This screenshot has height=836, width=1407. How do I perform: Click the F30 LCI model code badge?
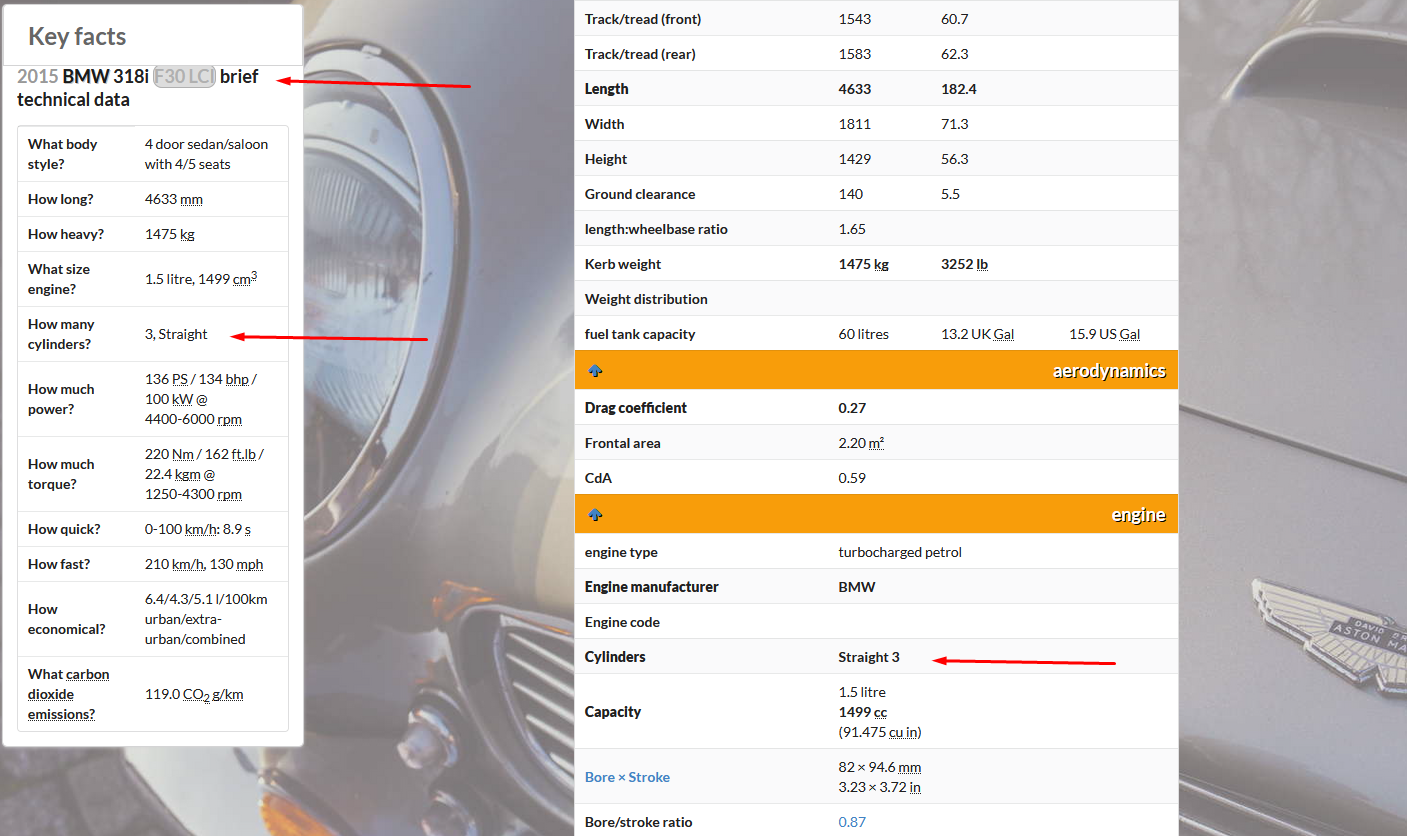[x=184, y=76]
